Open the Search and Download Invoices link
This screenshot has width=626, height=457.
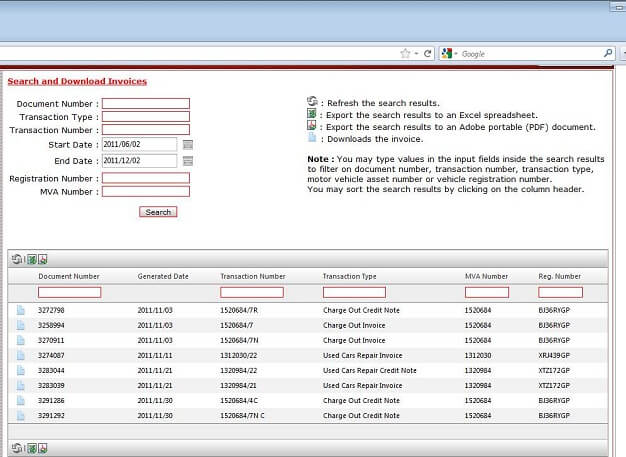(77, 81)
